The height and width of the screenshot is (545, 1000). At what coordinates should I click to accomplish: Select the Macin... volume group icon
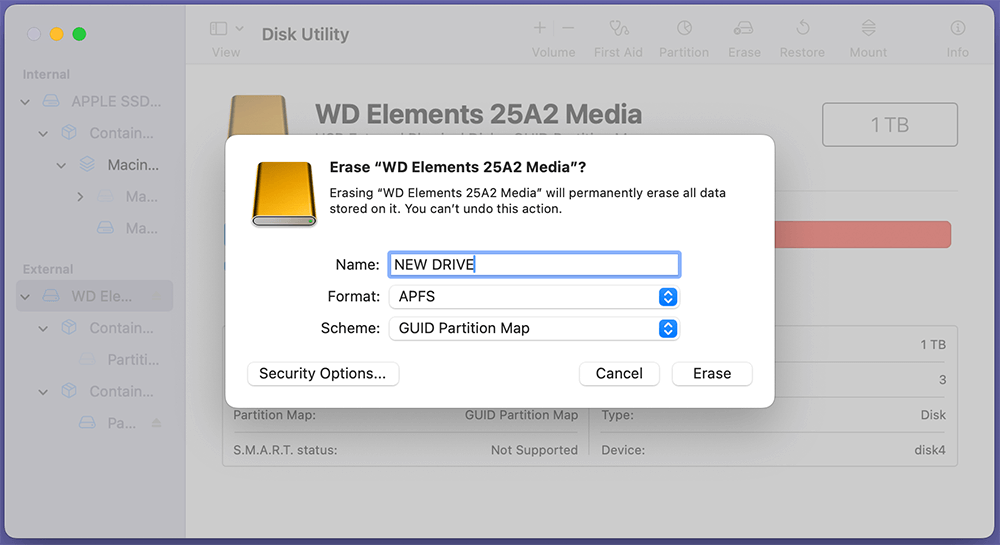87,164
